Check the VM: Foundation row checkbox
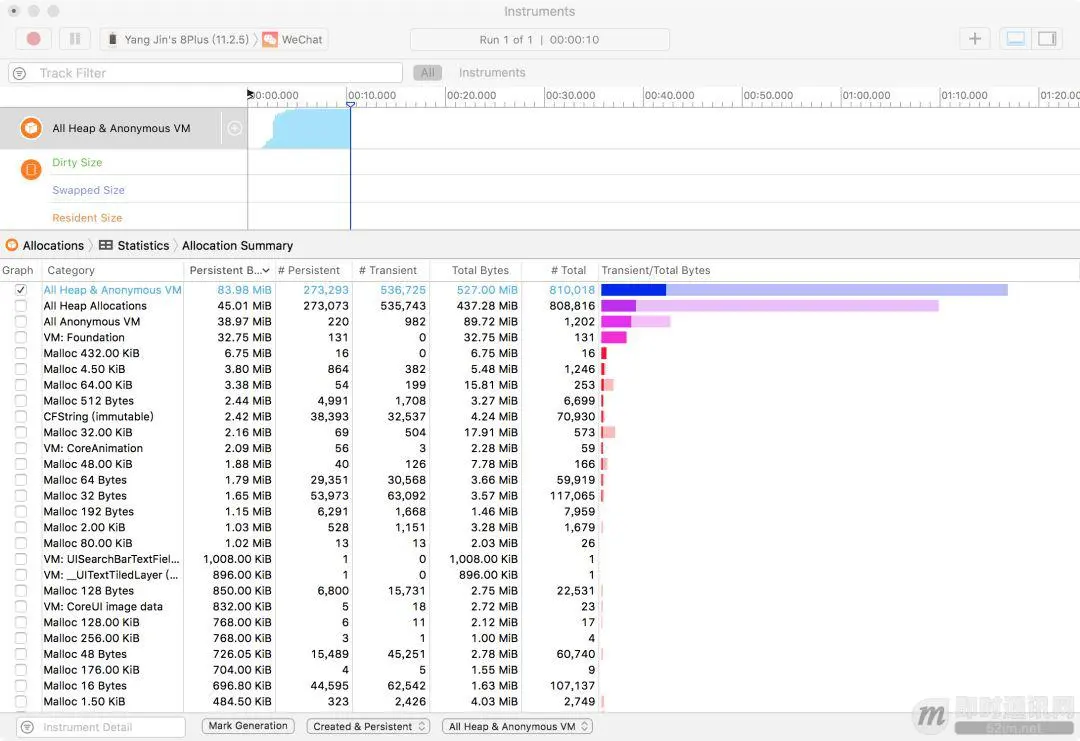This screenshot has height=741, width=1080. (x=21, y=337)
